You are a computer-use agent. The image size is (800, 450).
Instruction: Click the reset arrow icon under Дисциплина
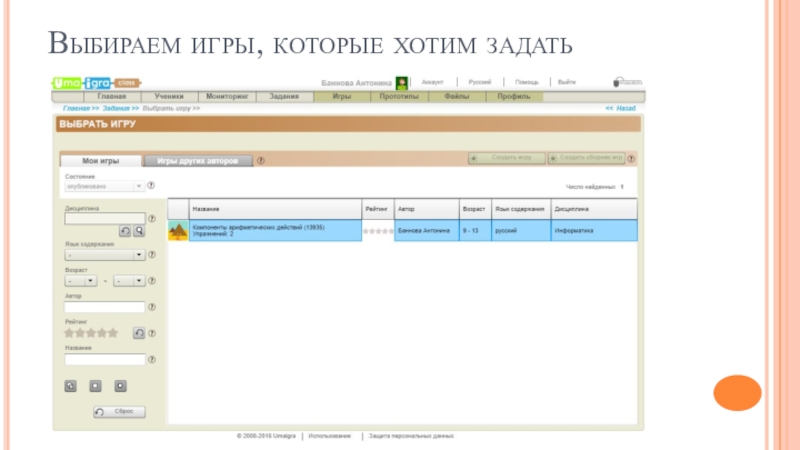[x=125, y=231]
